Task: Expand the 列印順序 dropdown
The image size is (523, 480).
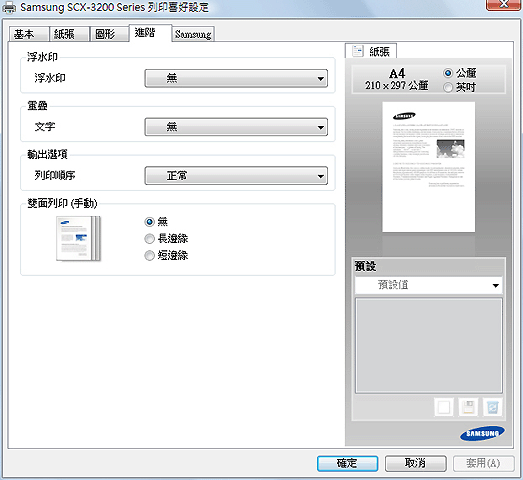Action: pyautogui.click(x=236, y=175)
